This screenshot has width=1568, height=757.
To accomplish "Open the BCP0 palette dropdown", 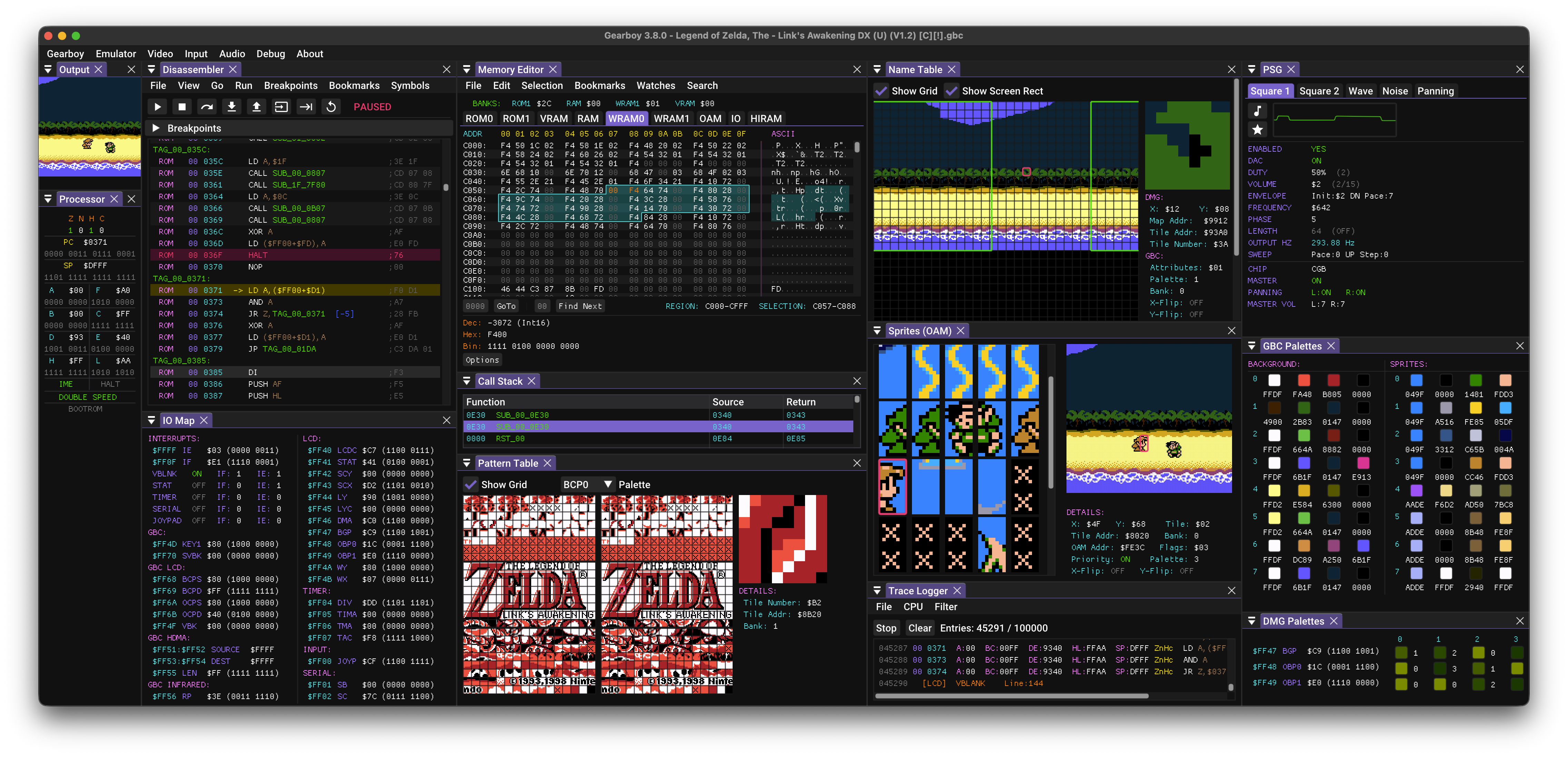I will click(607, 484).
